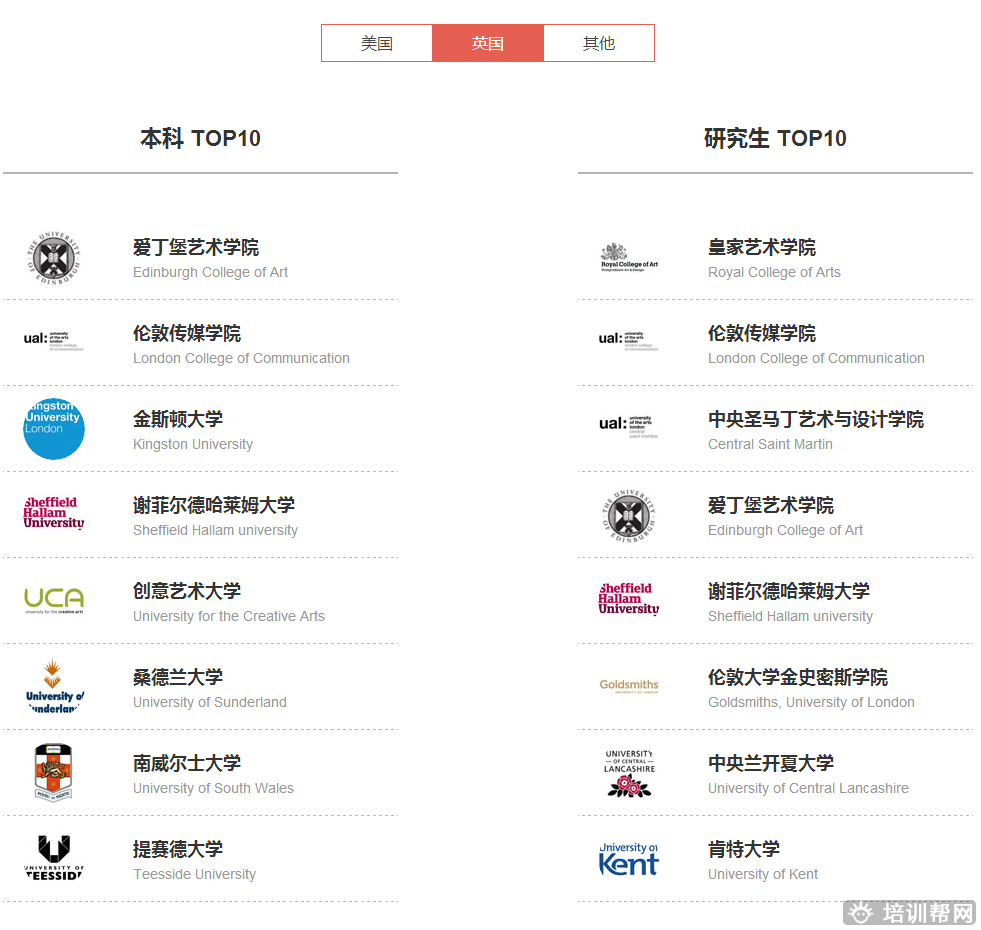
Task: Click 'University for the Creative Arts' text
Action: [x=229, y=616]
